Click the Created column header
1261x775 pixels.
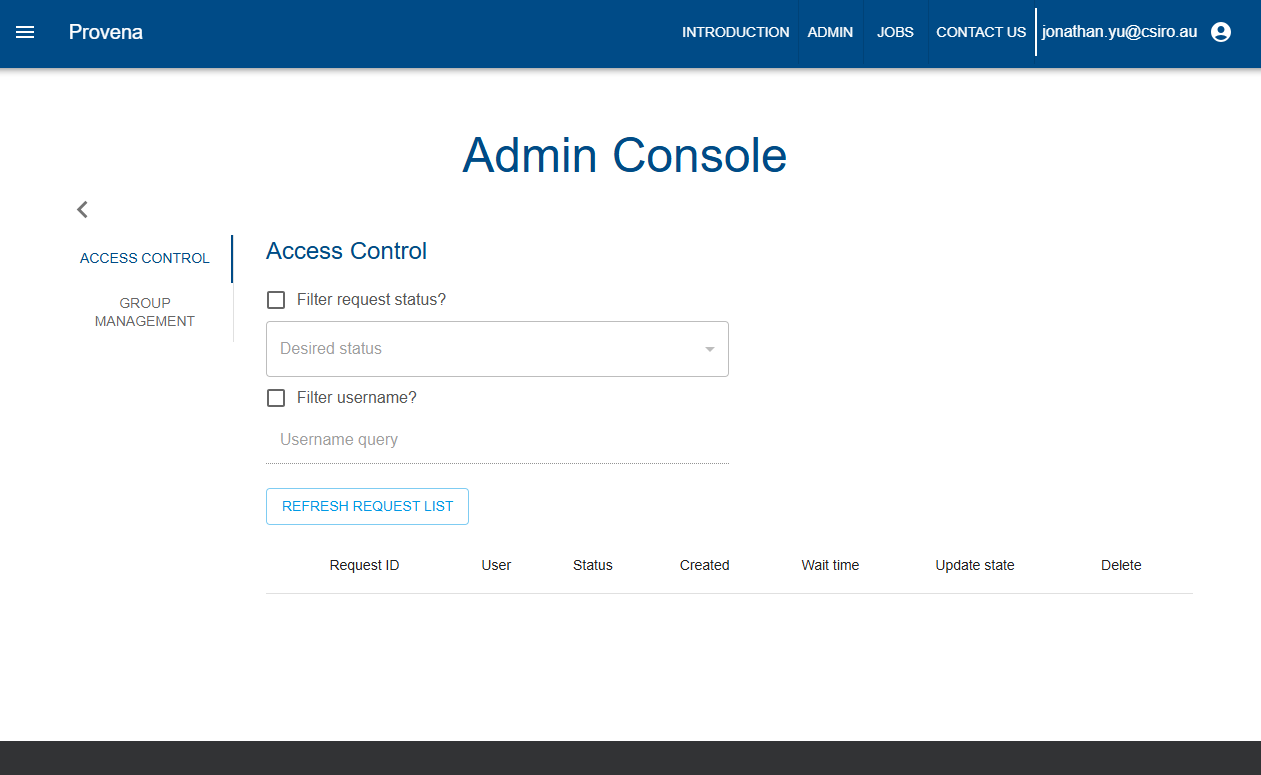pyautogui.click(x=704, y=565)
